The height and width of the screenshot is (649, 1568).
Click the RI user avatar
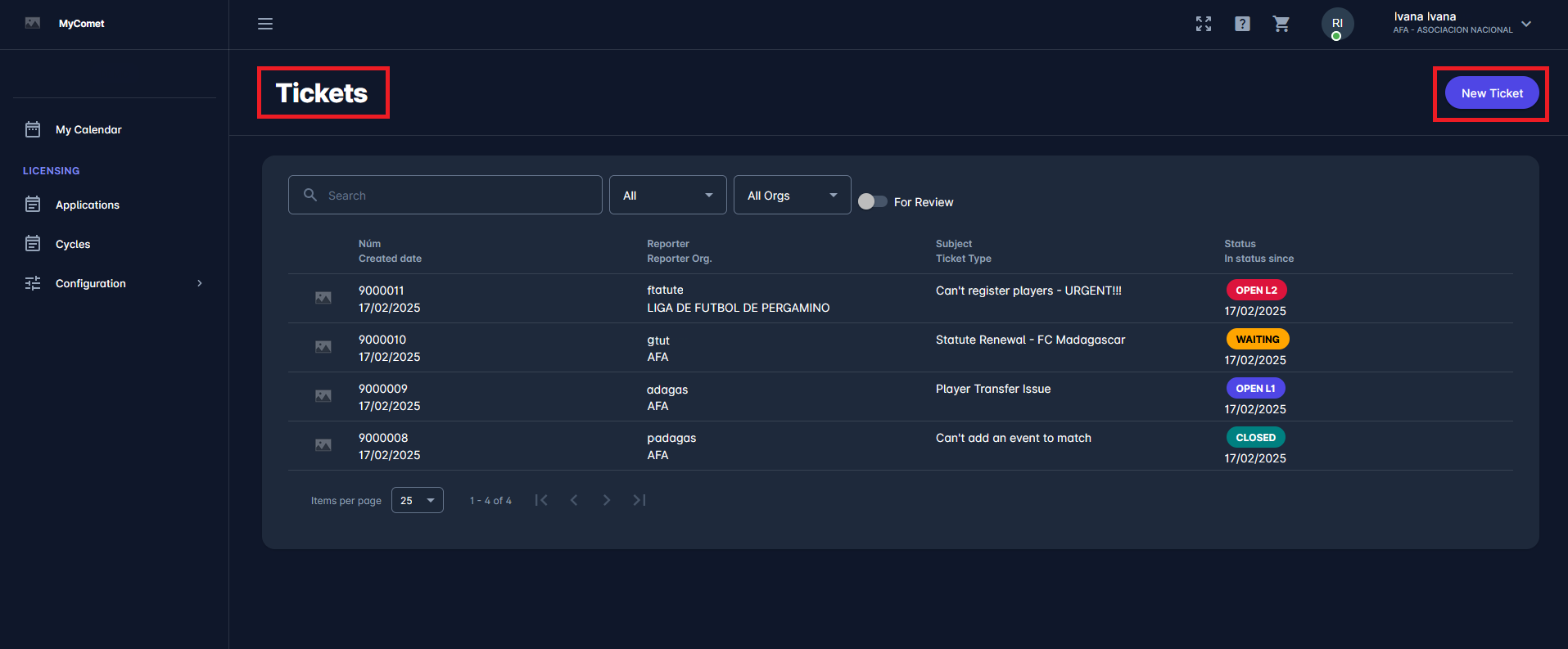click(1337, 24)
